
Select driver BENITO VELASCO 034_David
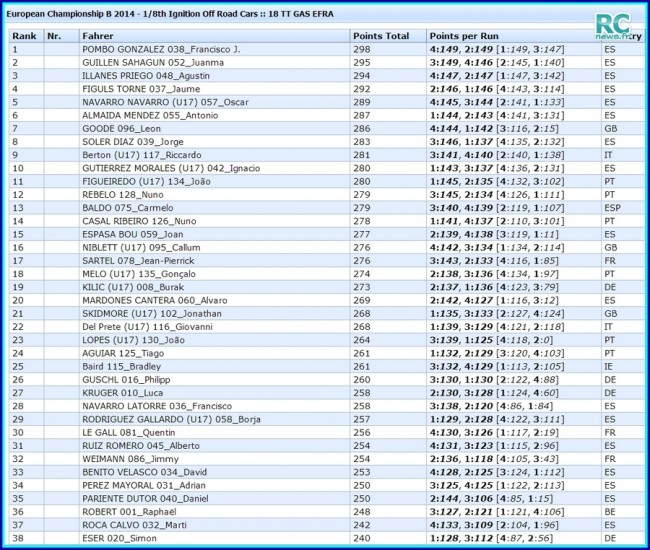[x=145, y=472]
